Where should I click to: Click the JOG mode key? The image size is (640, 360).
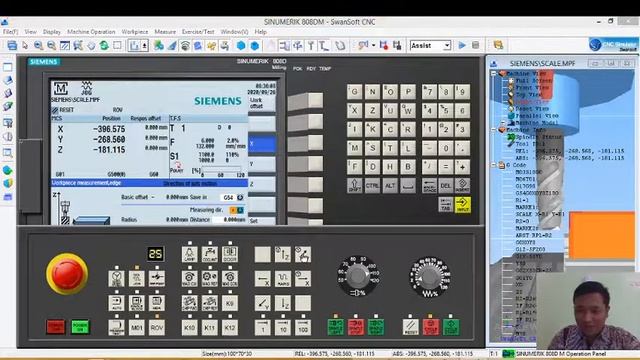[x=137, y=278]
